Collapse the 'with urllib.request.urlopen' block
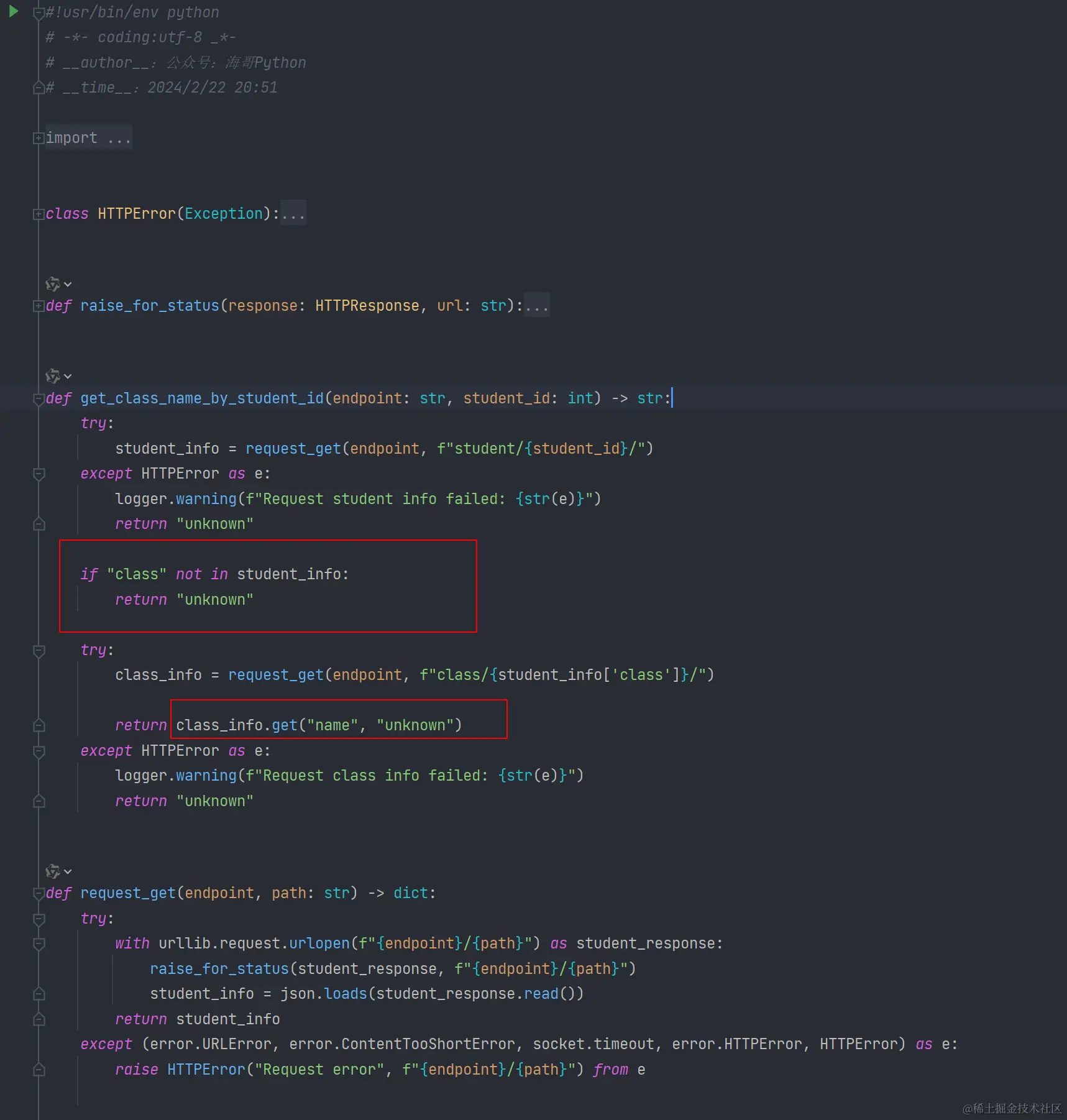Screen dimensions: 1067x1120 (x=39, y=944)
